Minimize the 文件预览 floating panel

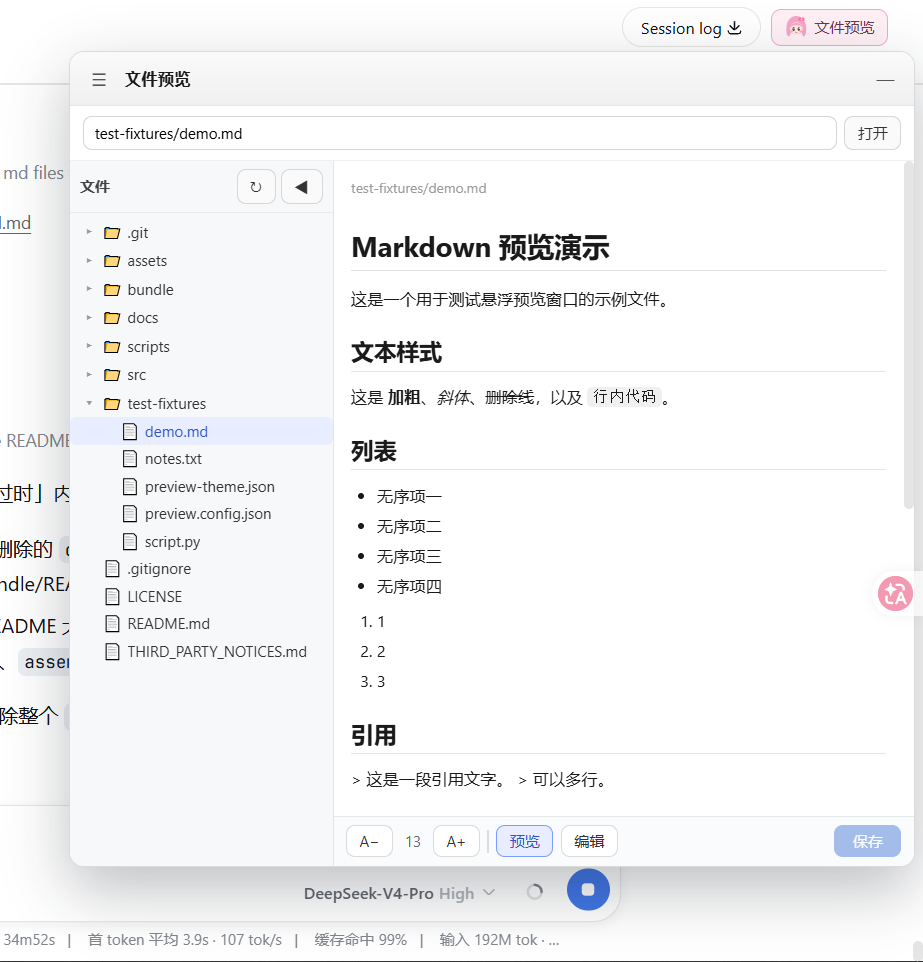(x=885, y=80)
